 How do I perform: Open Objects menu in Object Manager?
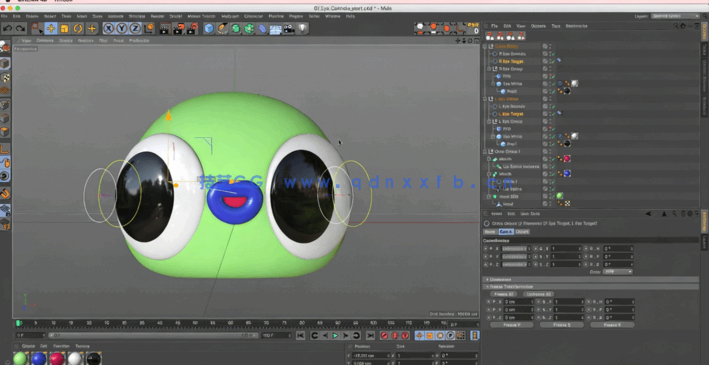coord(538,26)
